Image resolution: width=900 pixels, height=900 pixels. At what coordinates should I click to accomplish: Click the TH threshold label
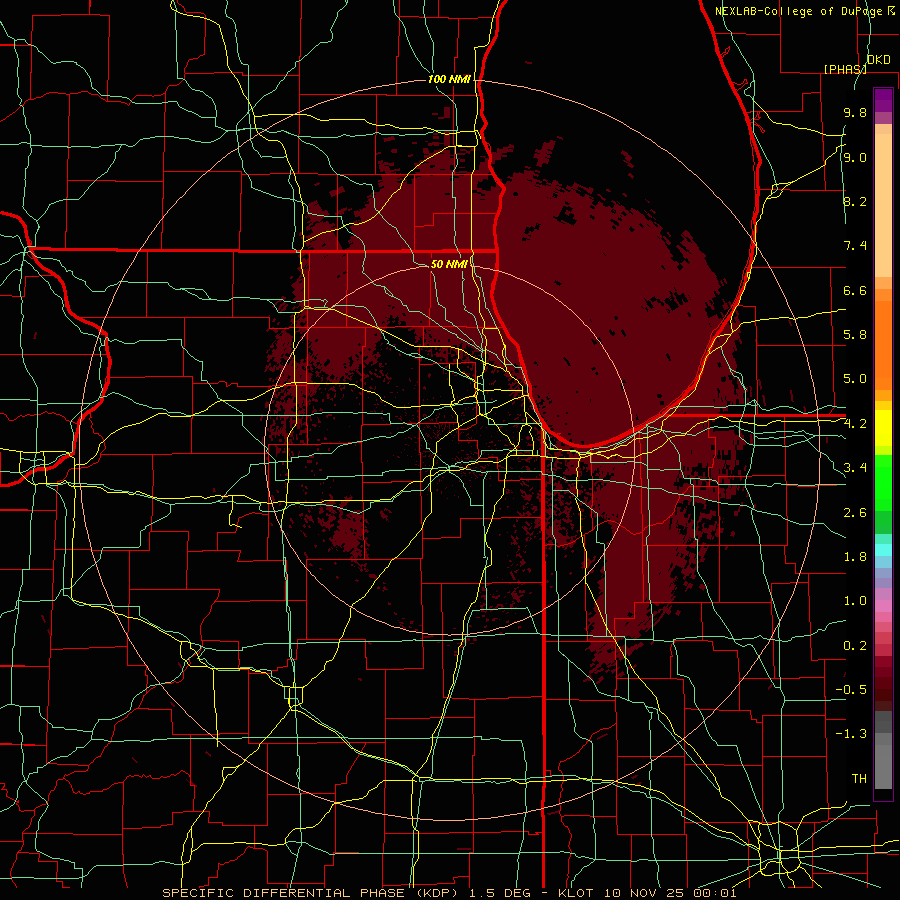click(859, 779)
